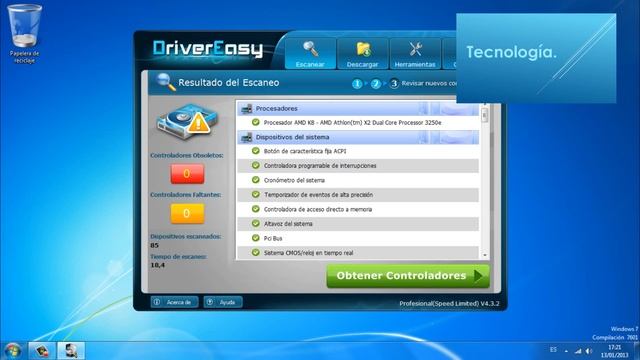Select 'Altavoz del sistema' text
Viewport: 640px width, 360px height.
(x=288, y=224)
